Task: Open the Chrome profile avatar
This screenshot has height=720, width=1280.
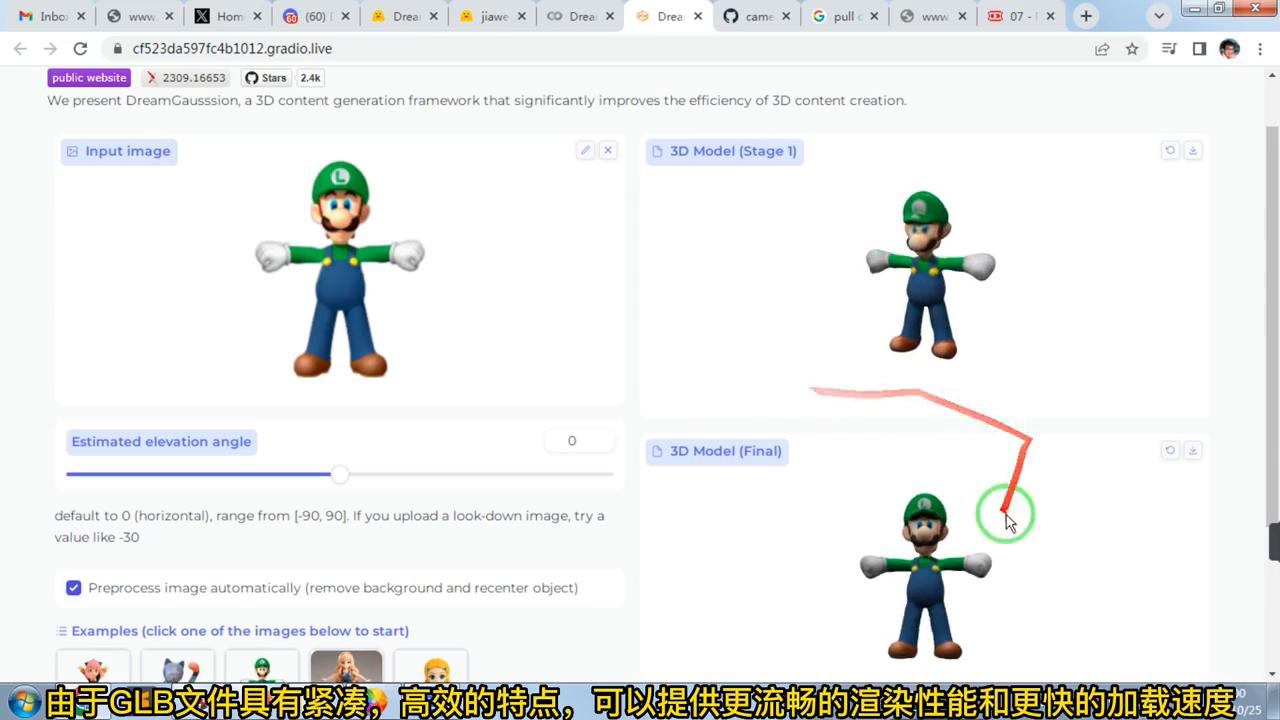Action: point(1230,49)
